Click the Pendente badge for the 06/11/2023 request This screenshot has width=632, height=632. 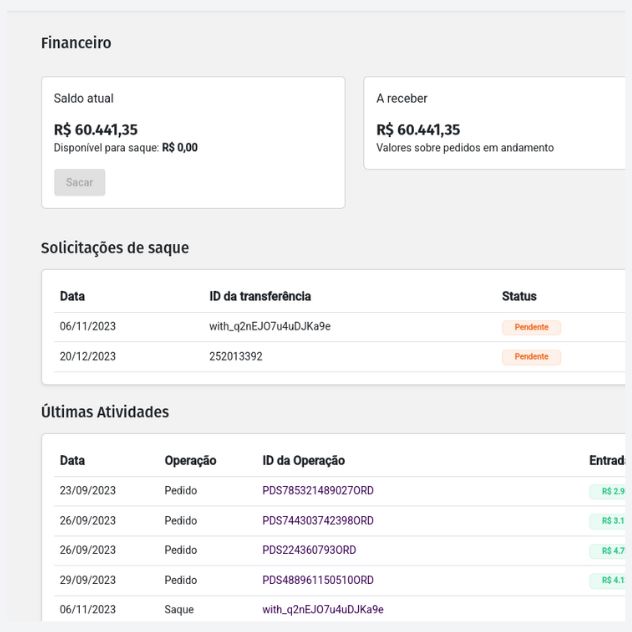click(531, 327)
